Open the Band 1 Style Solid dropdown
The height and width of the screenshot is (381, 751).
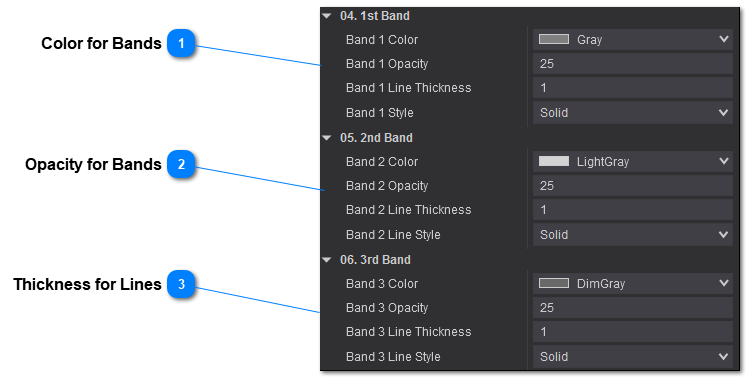[x=633, y=113]
